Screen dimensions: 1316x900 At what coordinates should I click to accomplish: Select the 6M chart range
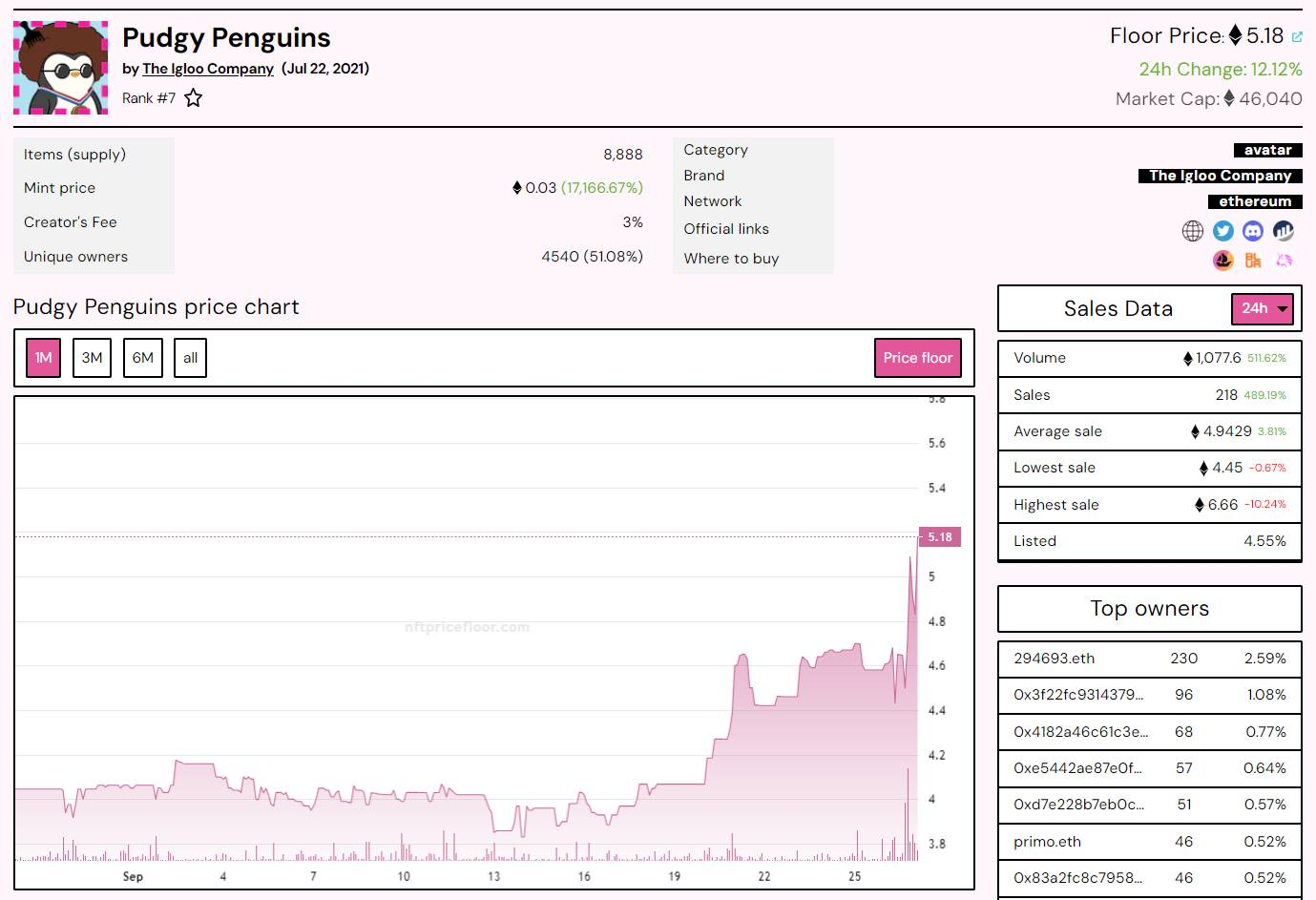point(142,358)
